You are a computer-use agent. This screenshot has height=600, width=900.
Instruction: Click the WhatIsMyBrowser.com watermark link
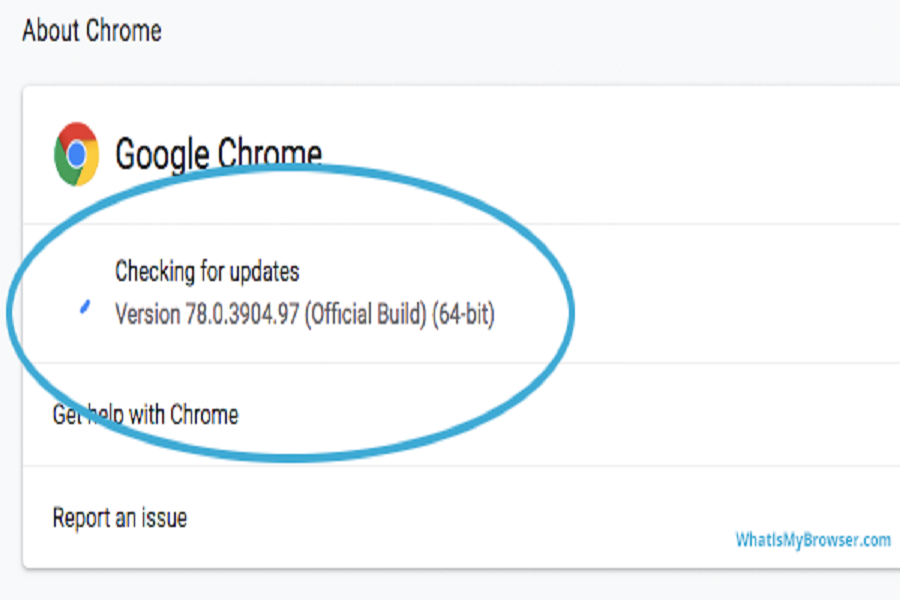pos(812,540)
